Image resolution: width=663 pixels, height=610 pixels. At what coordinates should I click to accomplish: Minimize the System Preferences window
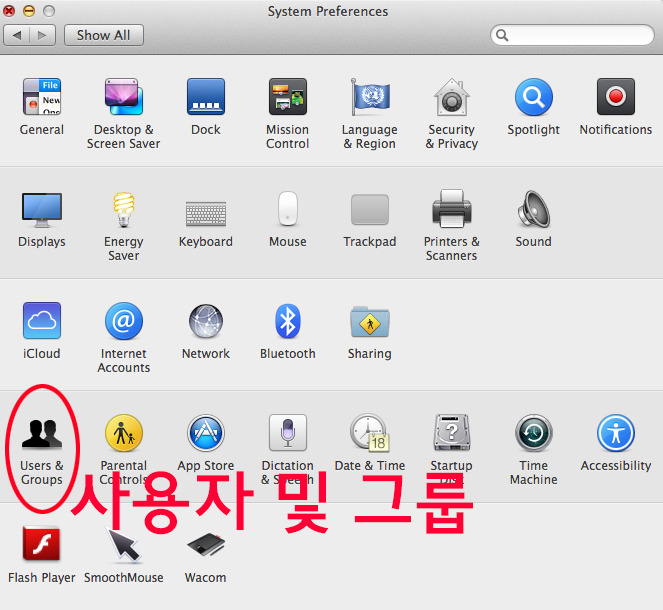pos(29,11)
